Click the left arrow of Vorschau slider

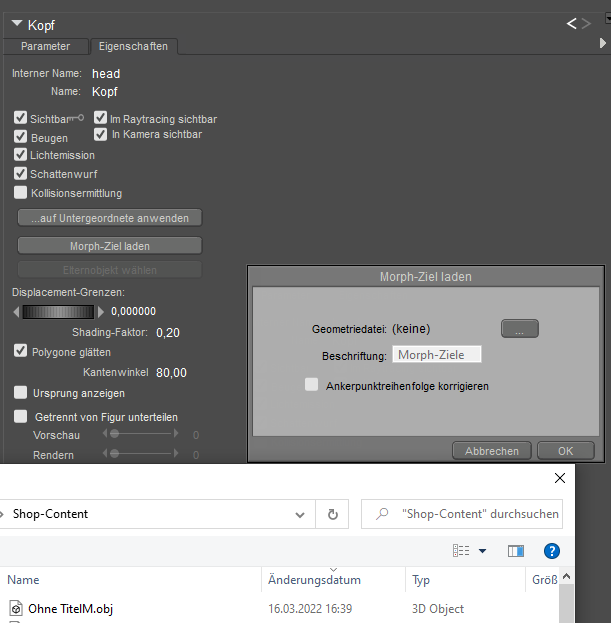coord(105,433)
